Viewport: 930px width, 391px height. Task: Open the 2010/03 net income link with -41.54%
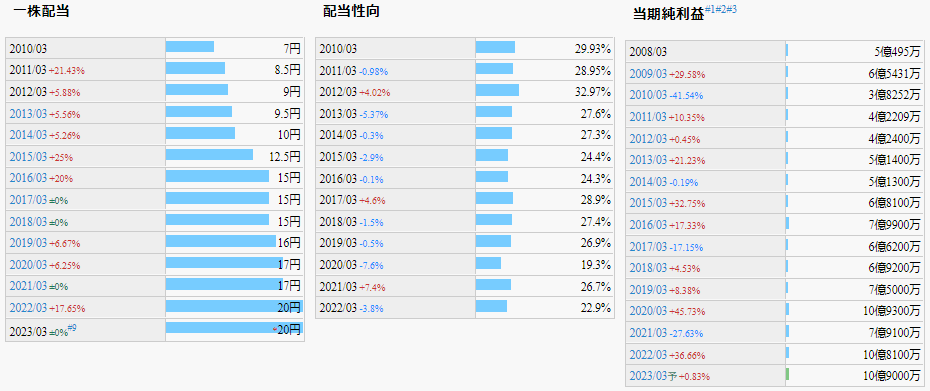tap(648, 95)
